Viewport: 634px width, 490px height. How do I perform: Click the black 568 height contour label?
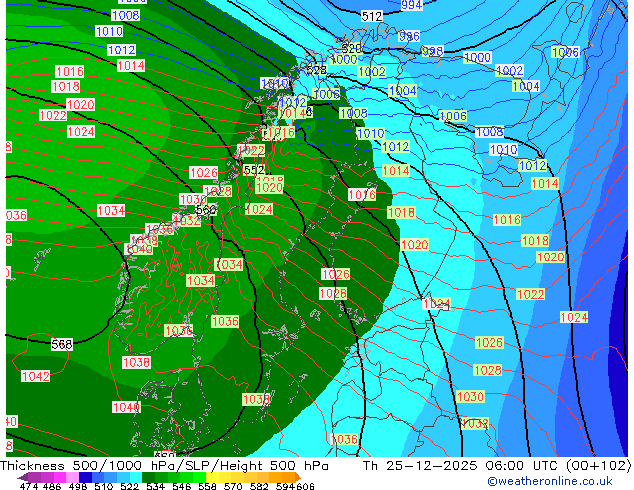pyautogui.click(x=62, y=344)
